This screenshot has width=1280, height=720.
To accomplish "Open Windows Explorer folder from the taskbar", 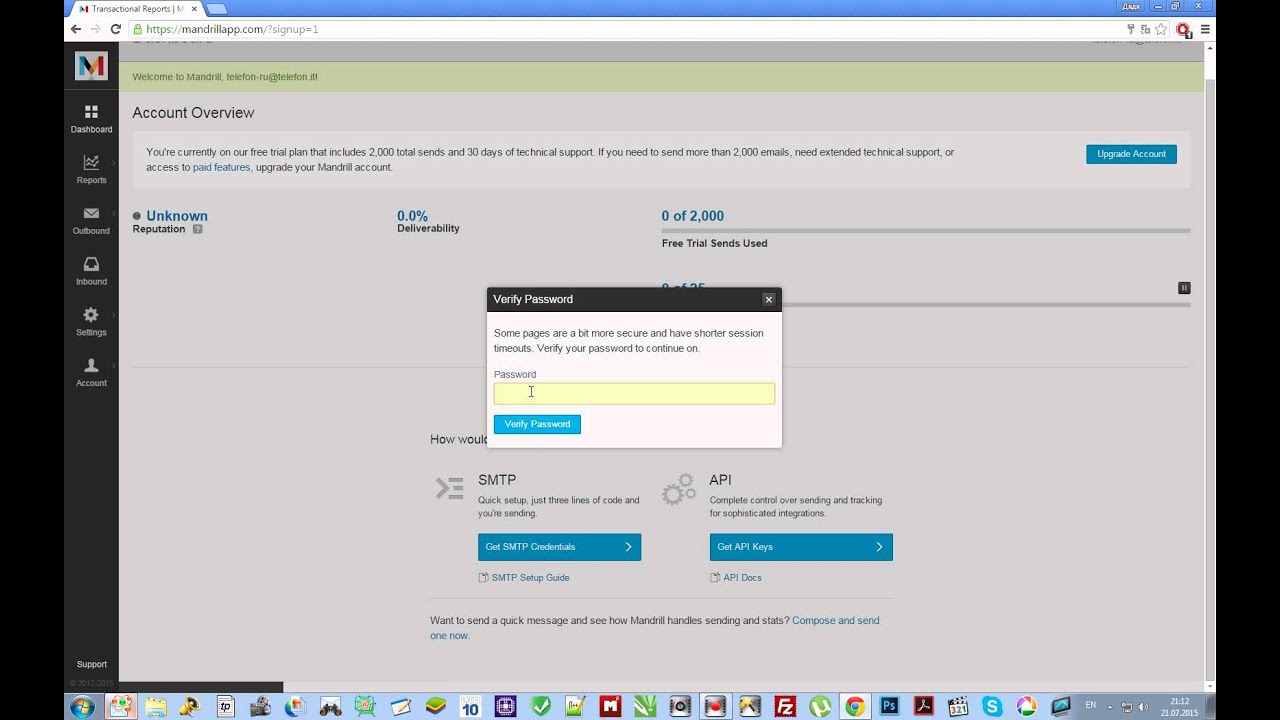I will tap(156, 707).
